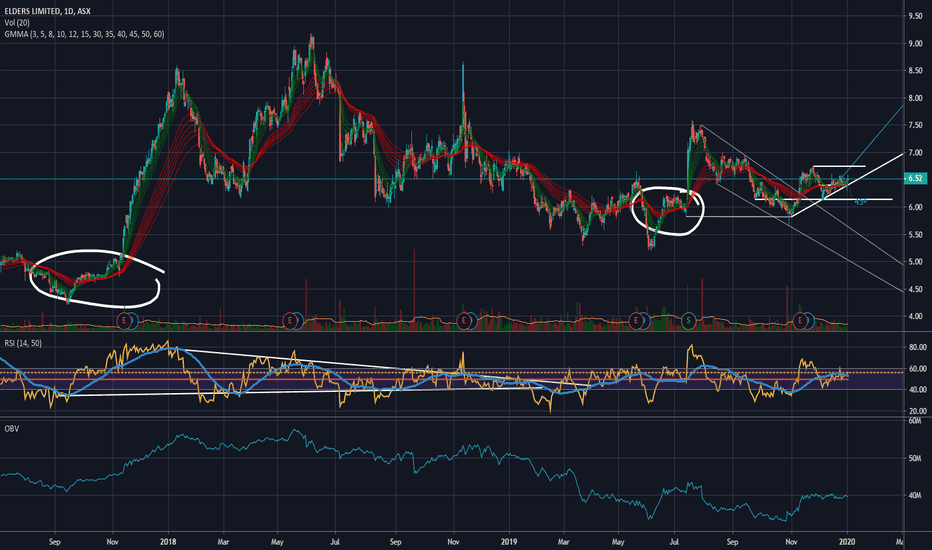932x550 pixels.
Task: Open the earnings marker E near May 2018
Action: [x=289, y=321]
